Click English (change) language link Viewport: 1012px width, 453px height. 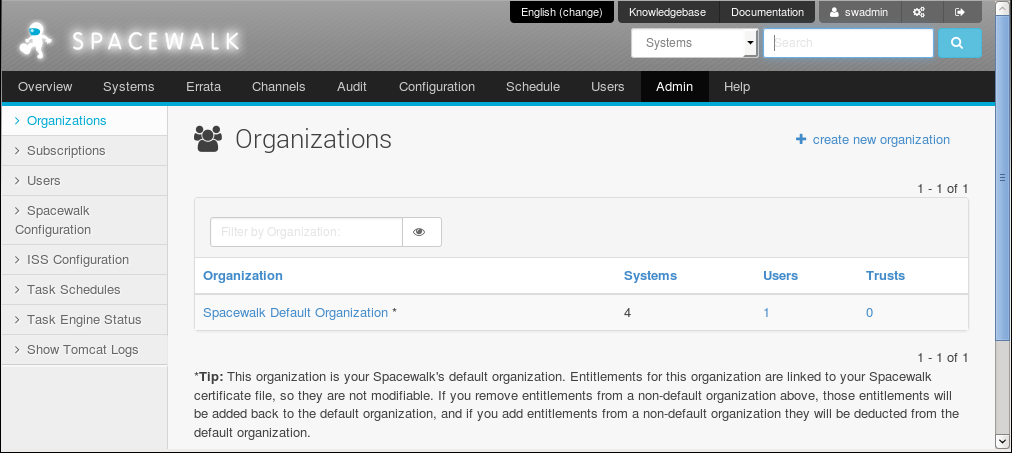coord(562,12)
